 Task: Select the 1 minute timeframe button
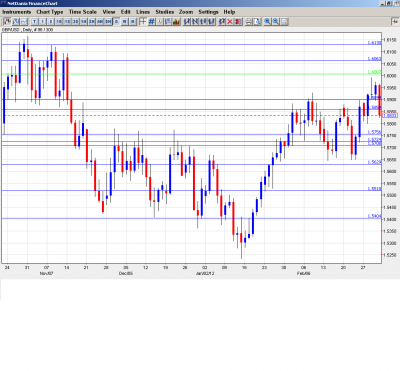pyautogui.click(x=43, y=22)
